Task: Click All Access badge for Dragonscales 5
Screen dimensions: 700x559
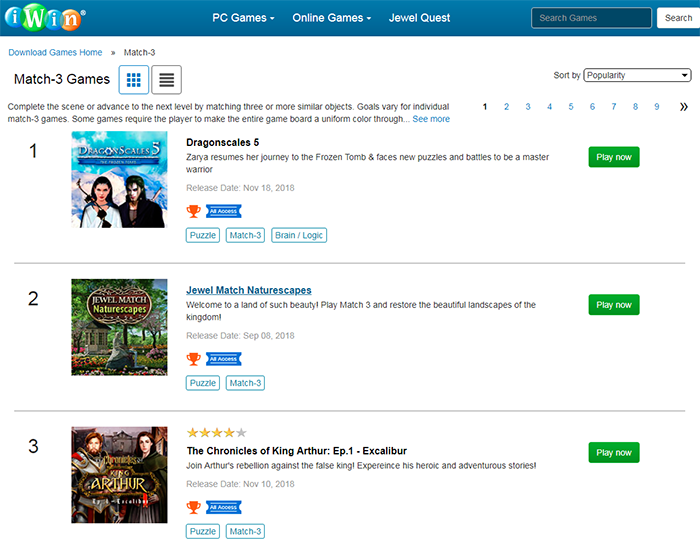Action: [224, 211]
